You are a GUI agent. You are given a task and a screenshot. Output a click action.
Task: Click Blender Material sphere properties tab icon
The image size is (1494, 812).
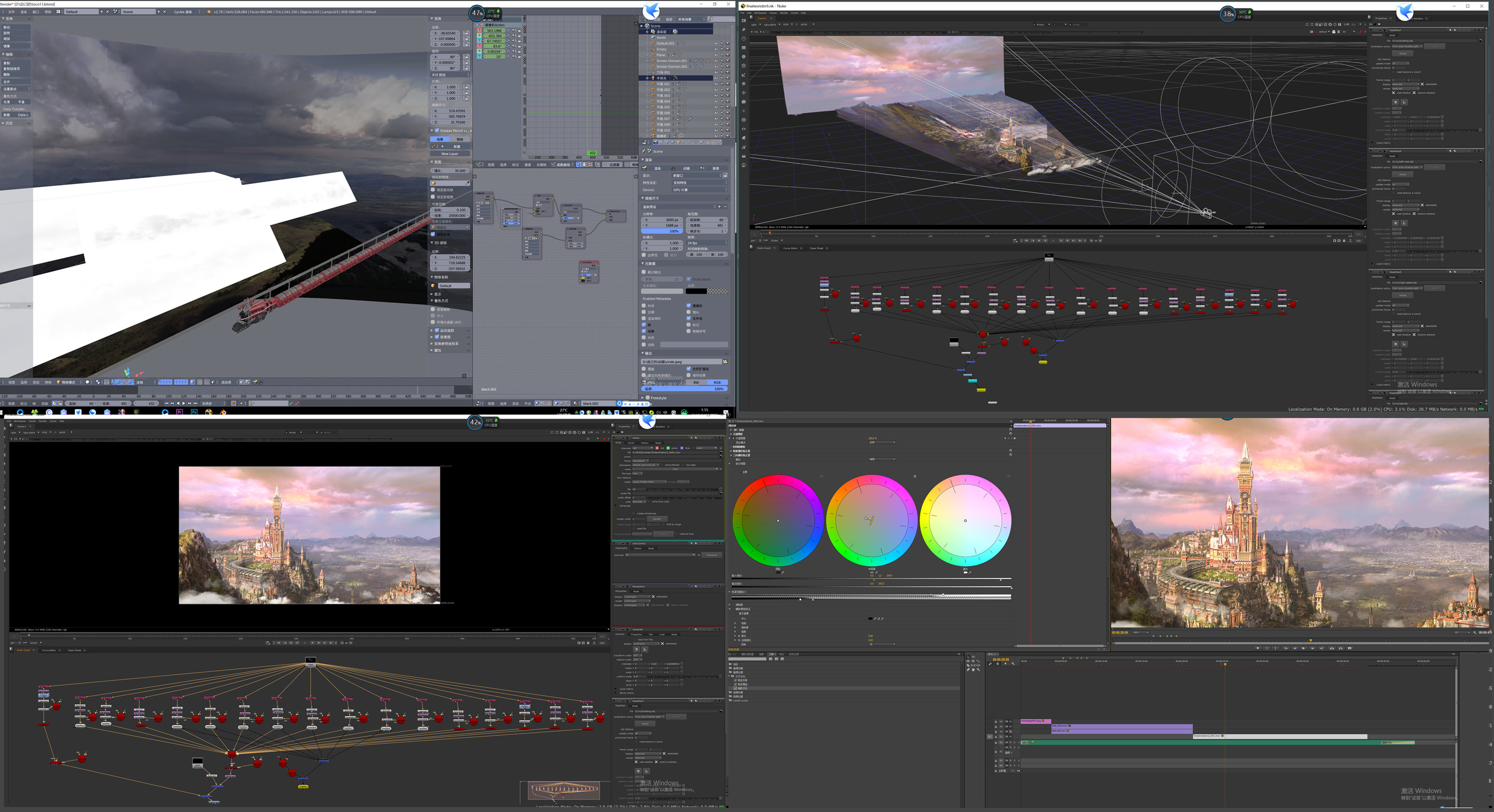pos(702,143)
